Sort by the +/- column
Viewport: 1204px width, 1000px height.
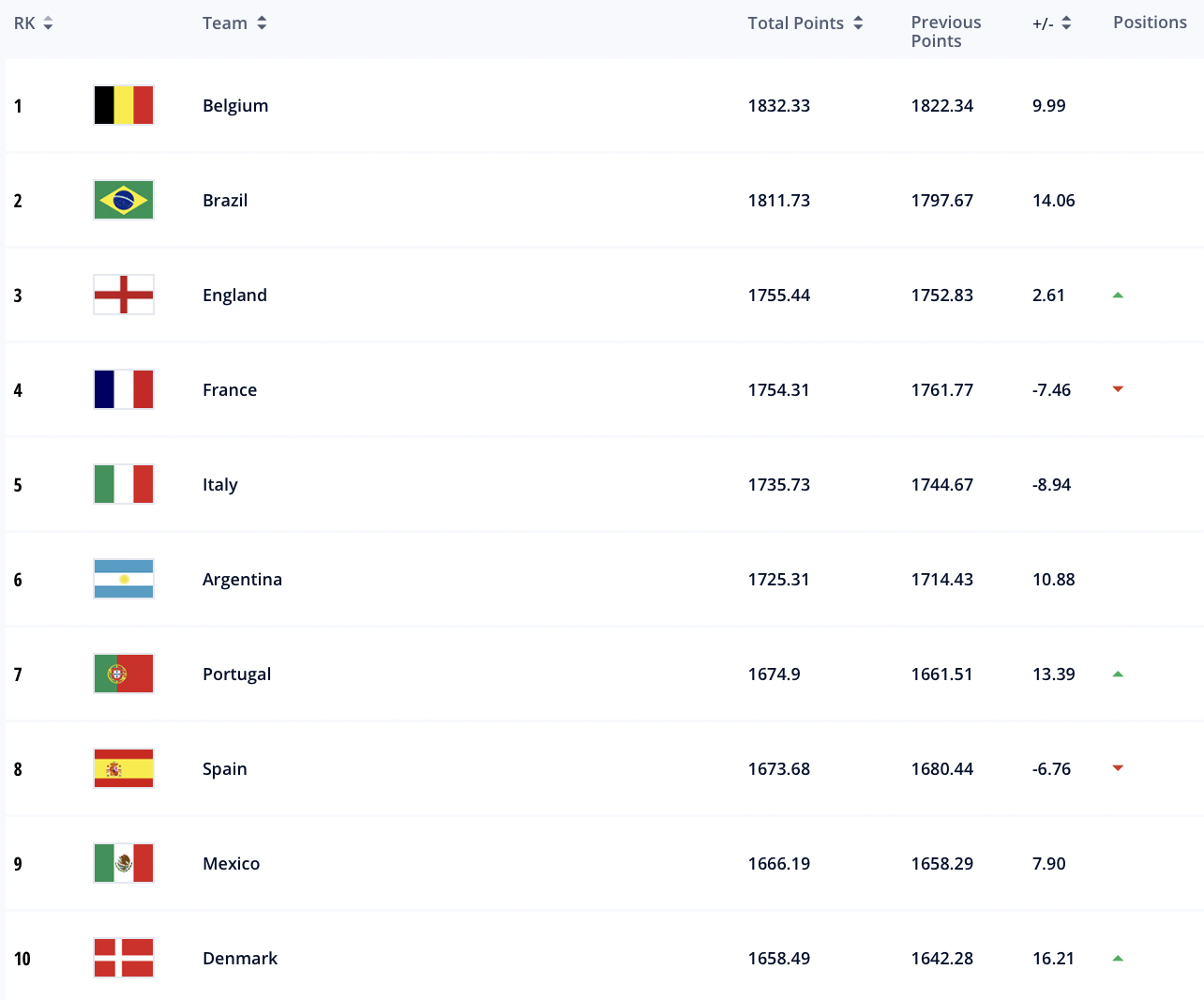tap(1051, 23)
